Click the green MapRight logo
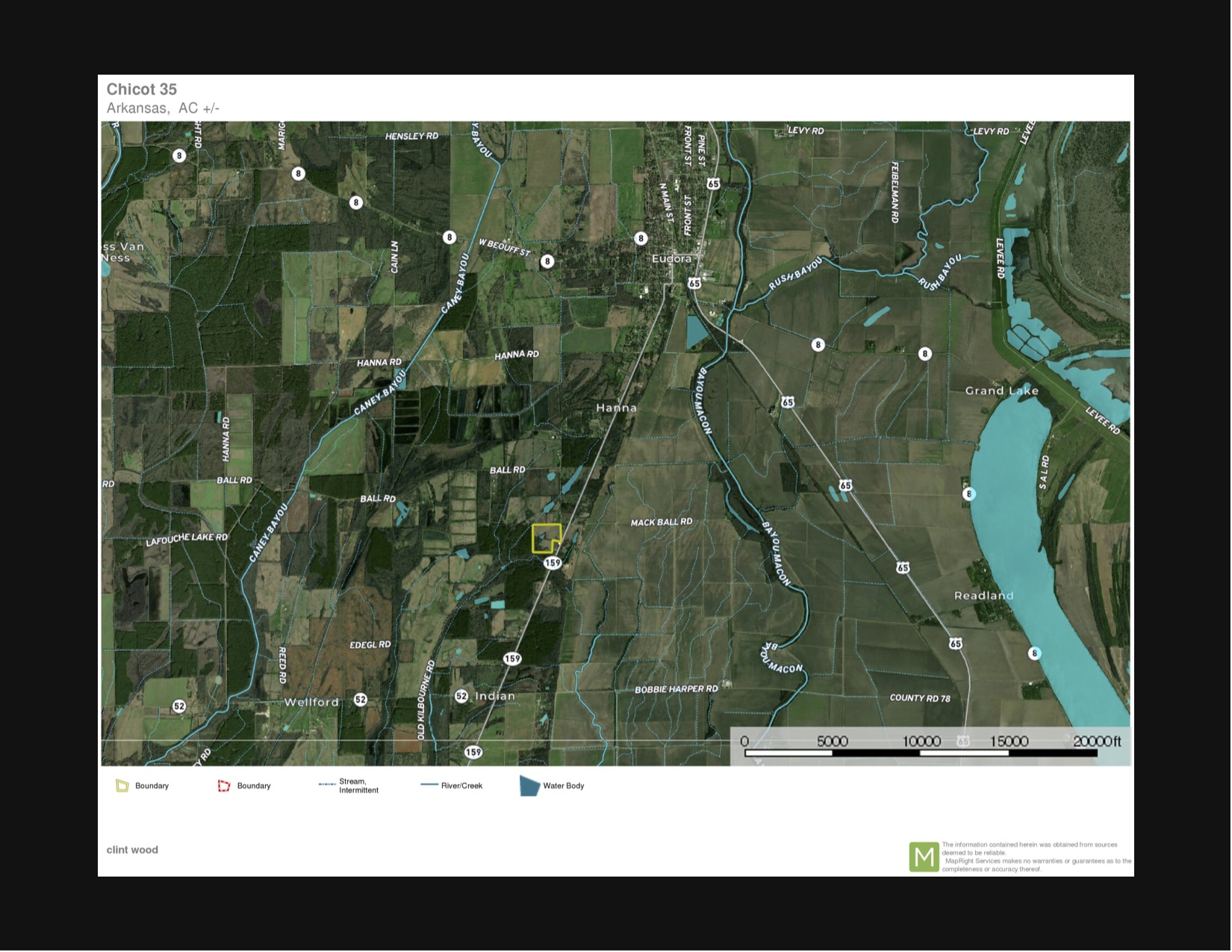This screenshot has height=952, width=1232. 924,857
